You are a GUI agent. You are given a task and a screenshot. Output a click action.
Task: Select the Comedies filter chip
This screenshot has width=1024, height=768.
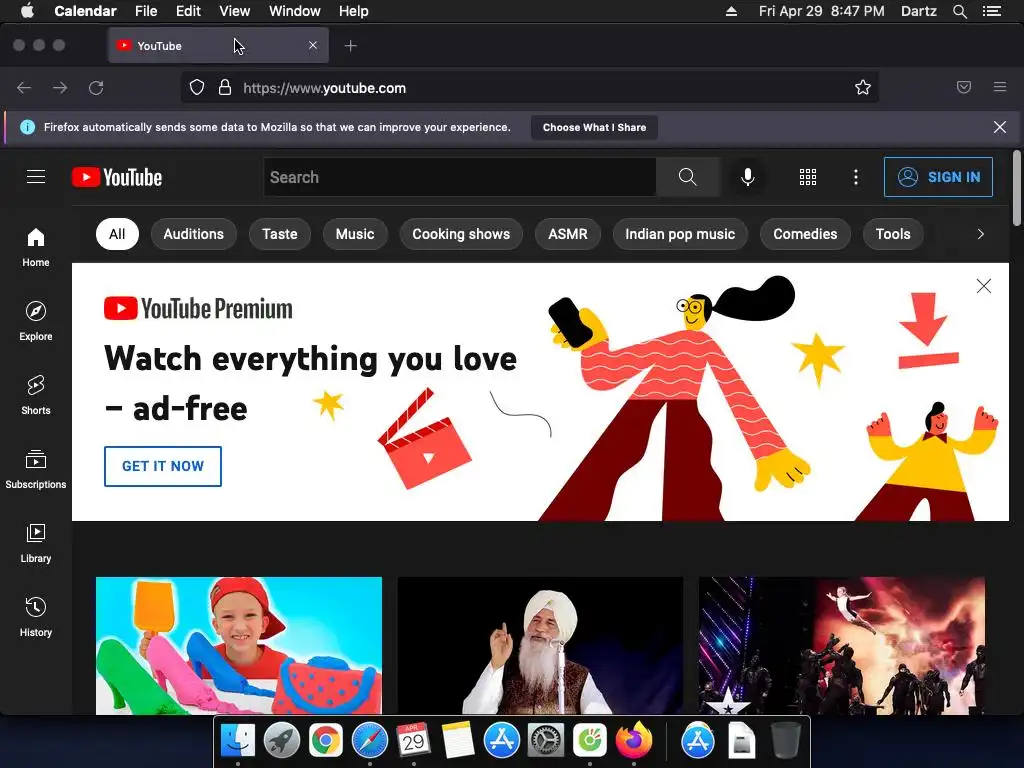(805, 234)
